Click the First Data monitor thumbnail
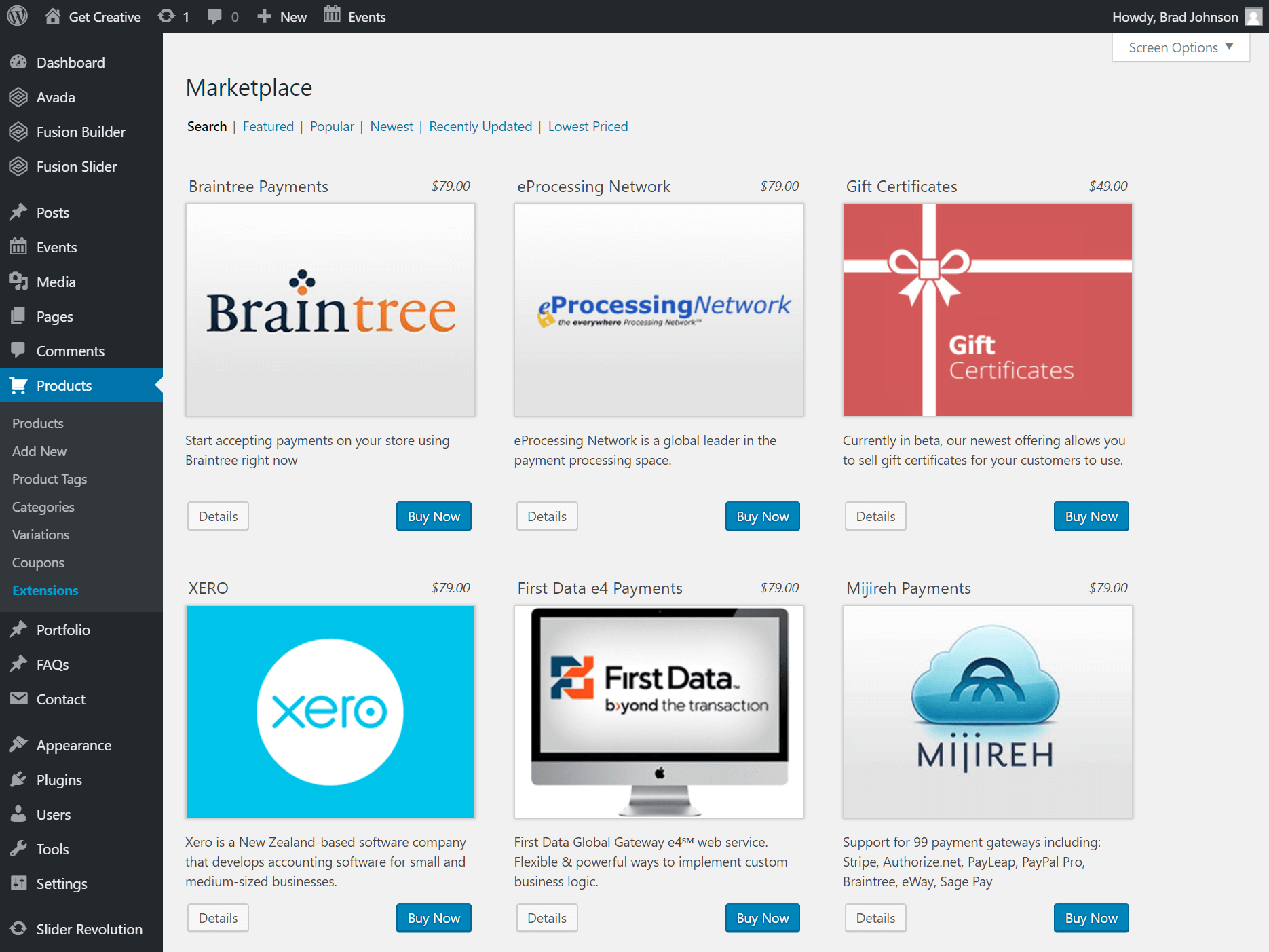 point(659,712)
